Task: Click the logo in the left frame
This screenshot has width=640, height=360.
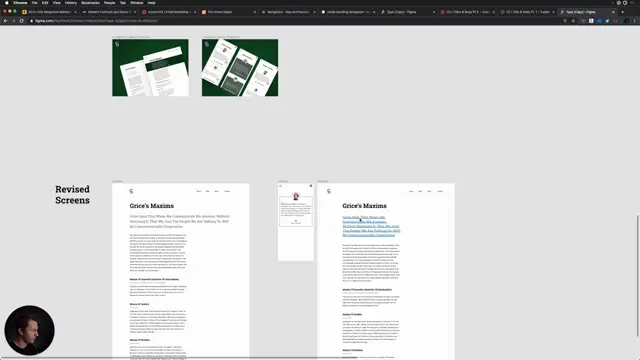Action: (131, 191)
